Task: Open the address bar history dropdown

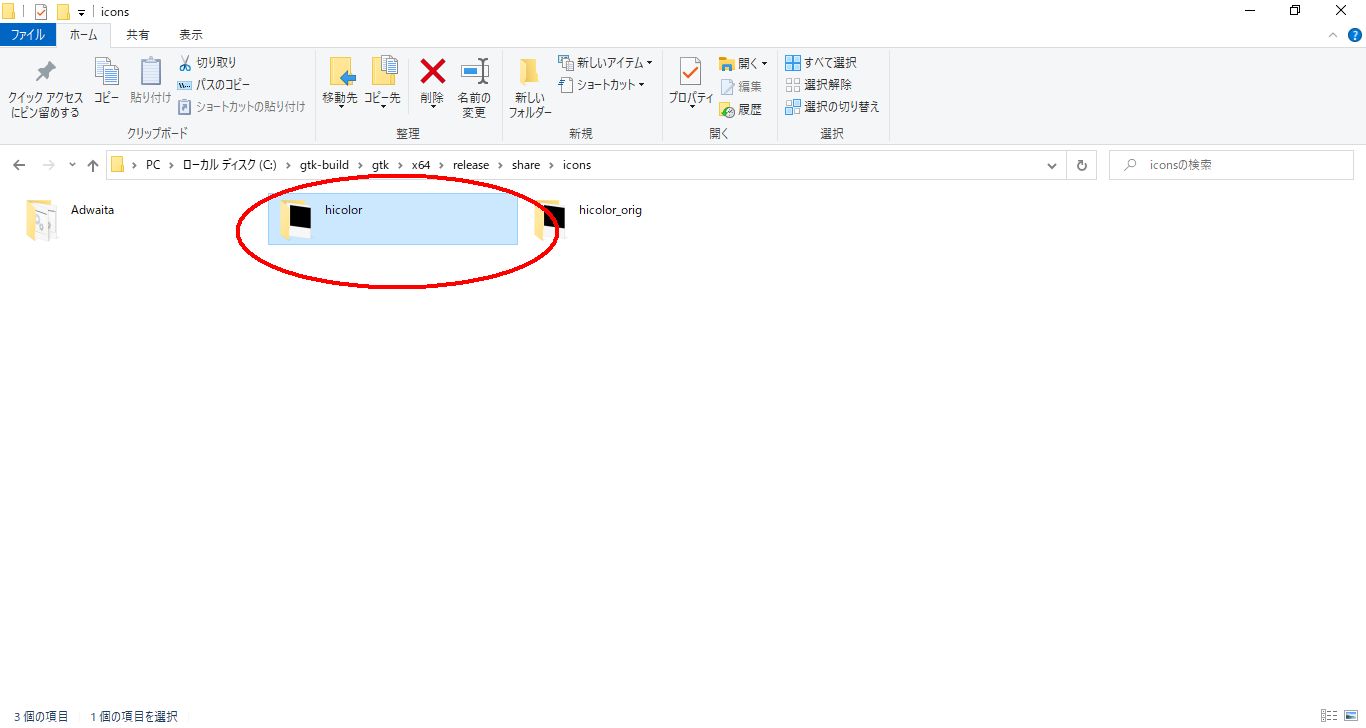Action: (1051, 165)
